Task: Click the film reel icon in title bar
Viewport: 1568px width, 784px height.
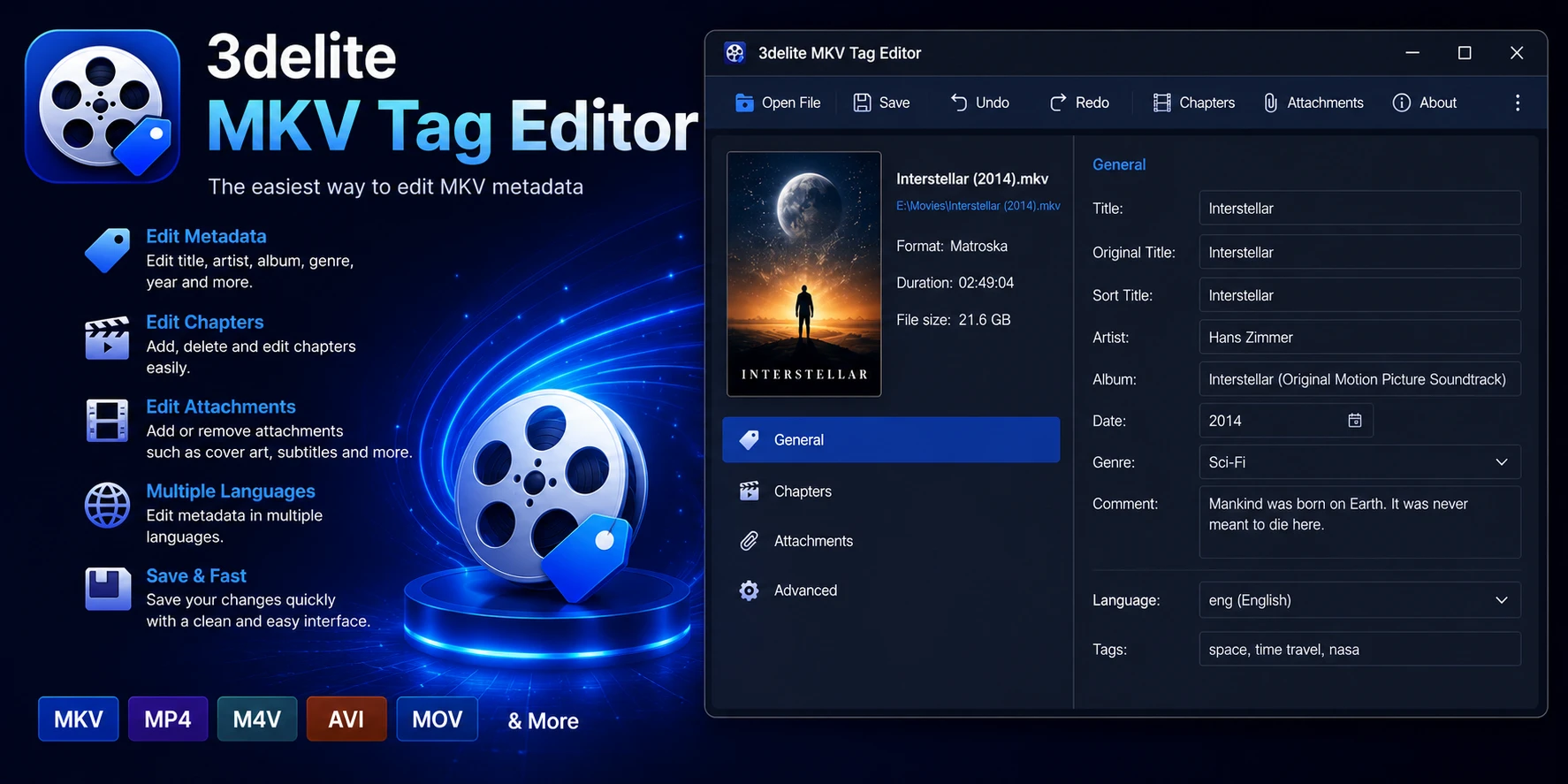Action: coord(735,53)
